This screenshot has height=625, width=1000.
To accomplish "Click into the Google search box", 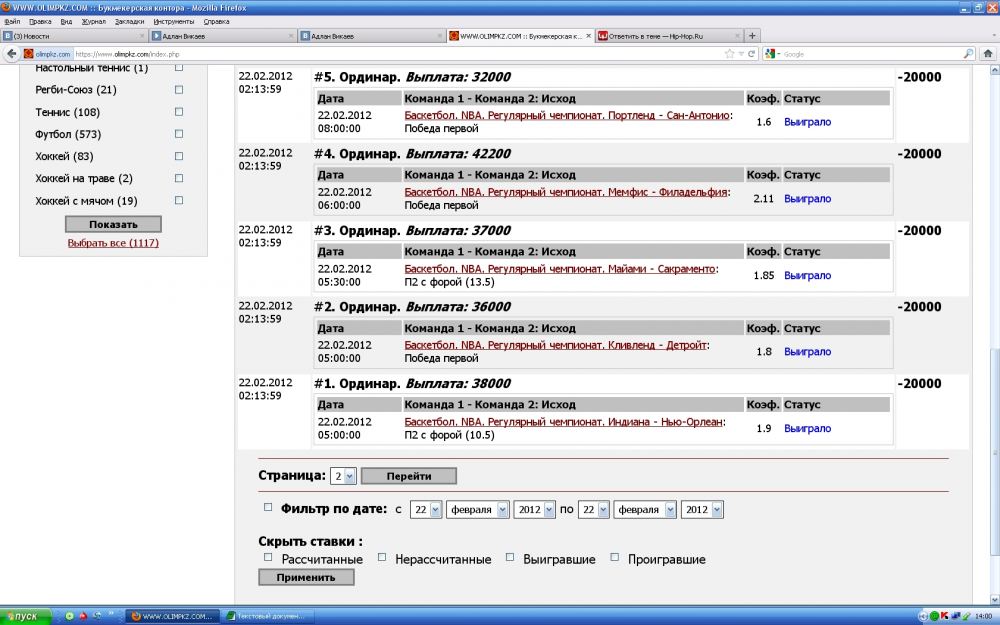I will pos(872,54).
